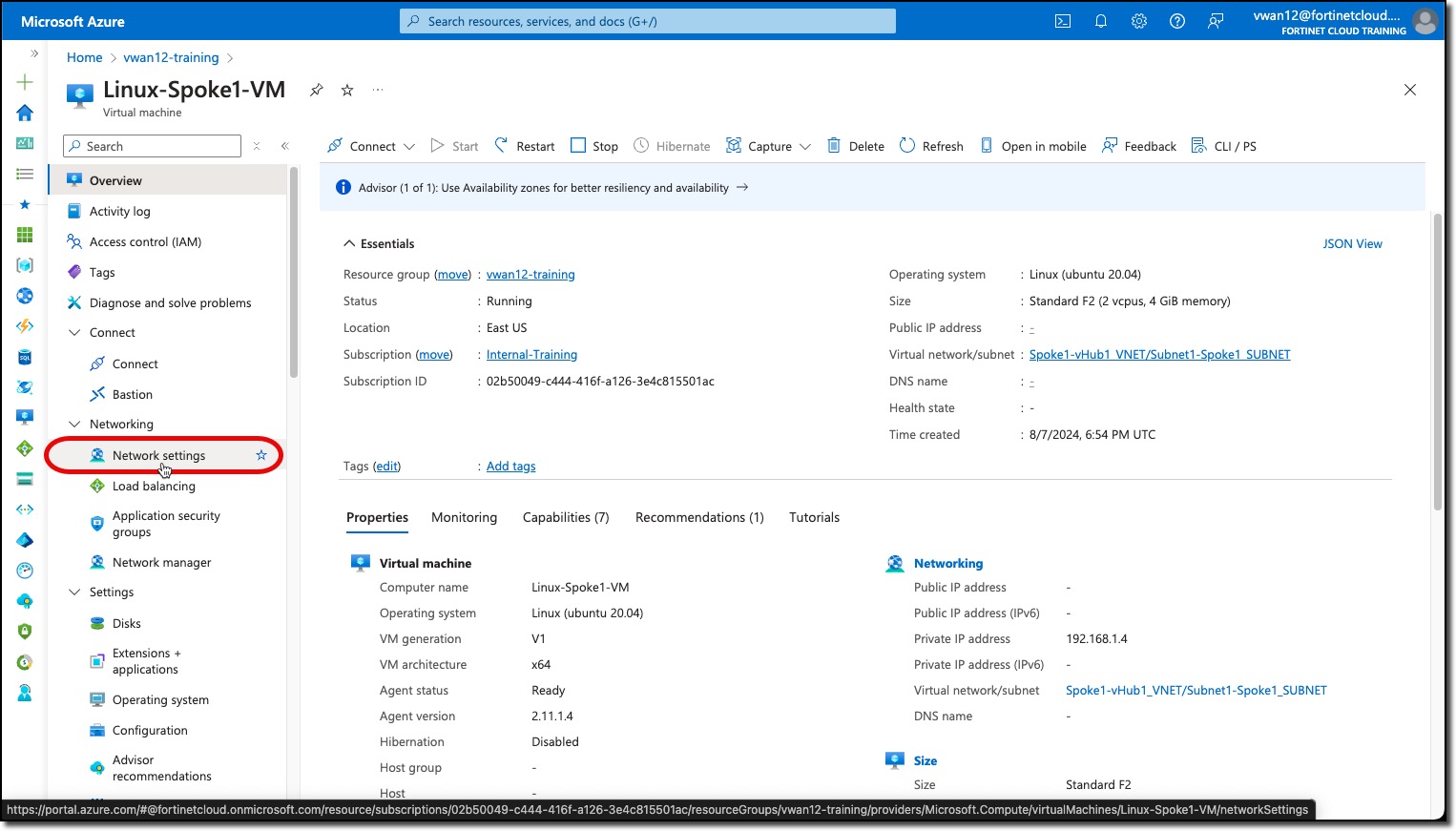Click the user account avatar
1456x831 pixels.
pos(1425,21)
